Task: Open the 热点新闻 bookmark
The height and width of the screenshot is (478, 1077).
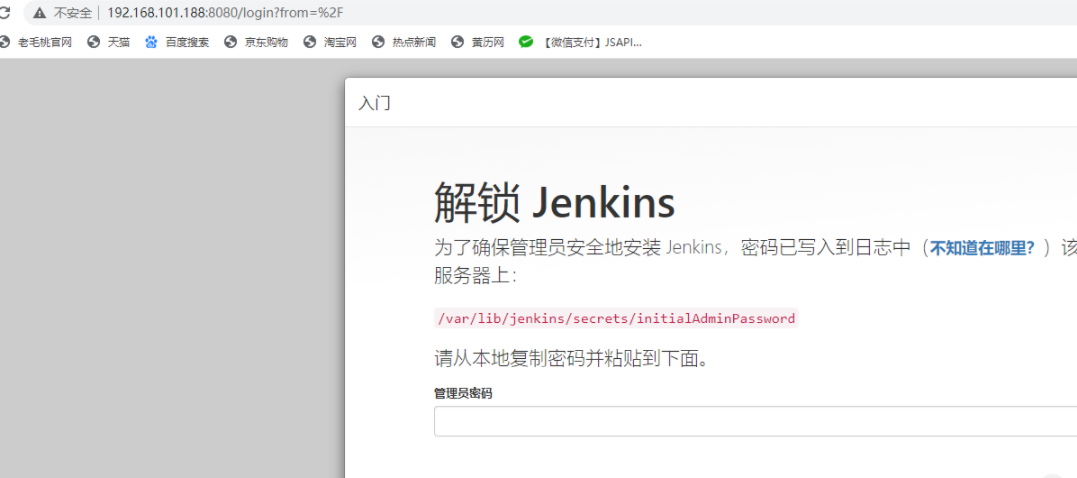Action: point(404,42)
